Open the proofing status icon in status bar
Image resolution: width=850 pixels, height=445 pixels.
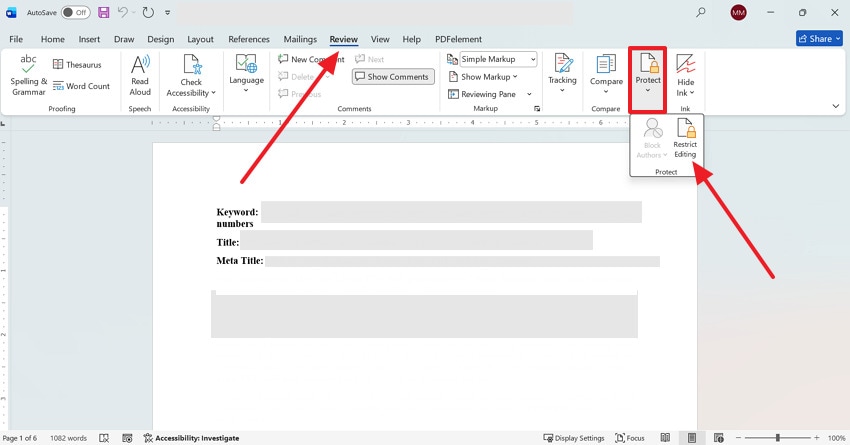(x=104, y=438)
